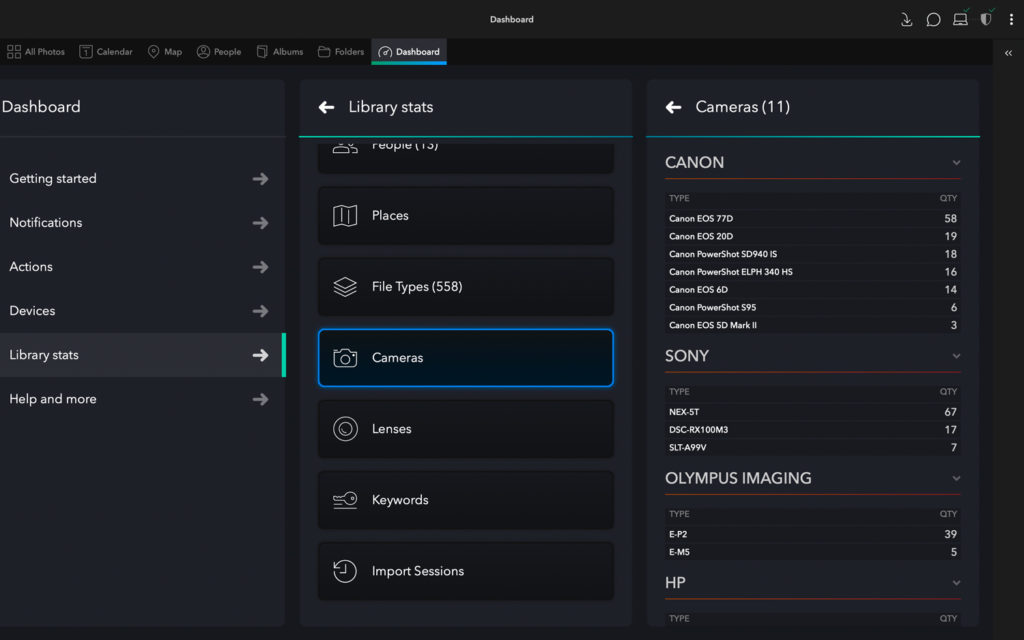1024x640 pixels.
Task: Open Getting started in Dashboard menu
Action: [x=142, y=179]
